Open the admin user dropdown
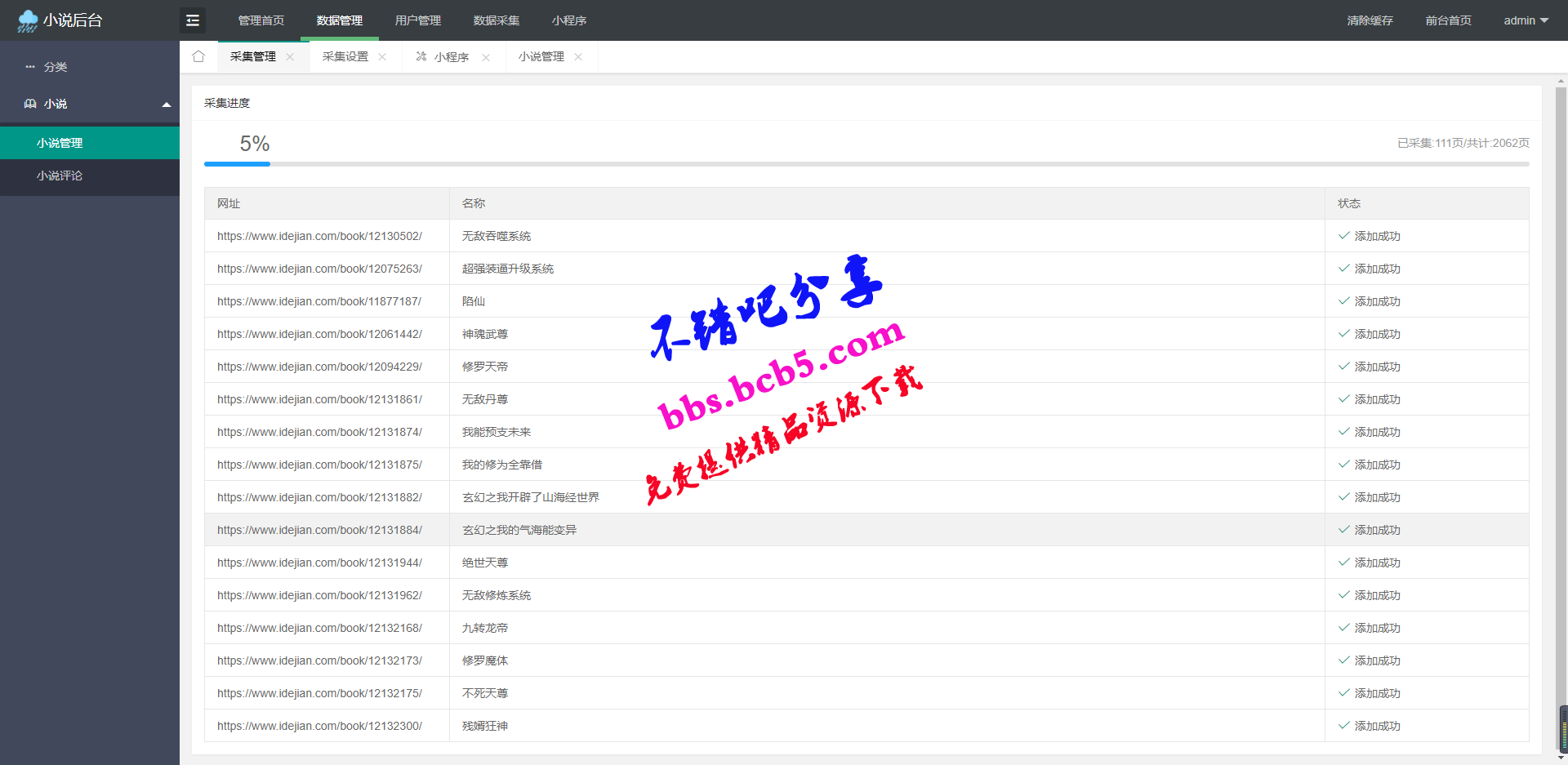Image resolution: width=1568 pixels, height=765 pixels. pos(1525,20)
